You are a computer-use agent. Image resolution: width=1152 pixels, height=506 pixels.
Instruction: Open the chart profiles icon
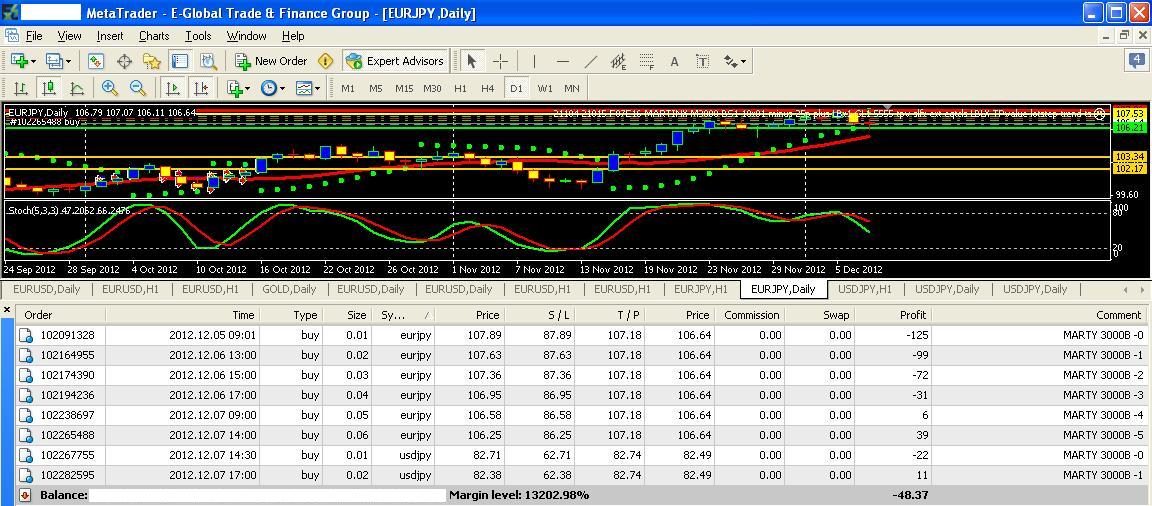[54, 61]
